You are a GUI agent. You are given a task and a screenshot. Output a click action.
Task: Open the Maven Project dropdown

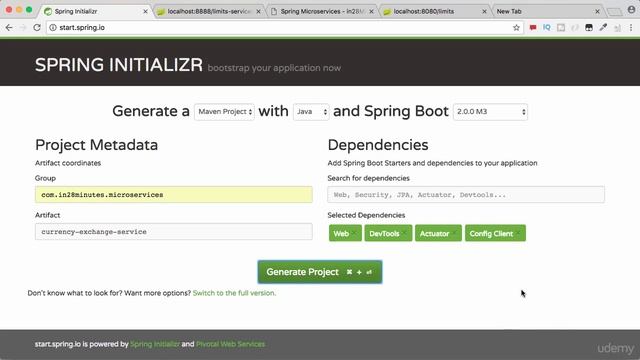(x=224, y=112)
